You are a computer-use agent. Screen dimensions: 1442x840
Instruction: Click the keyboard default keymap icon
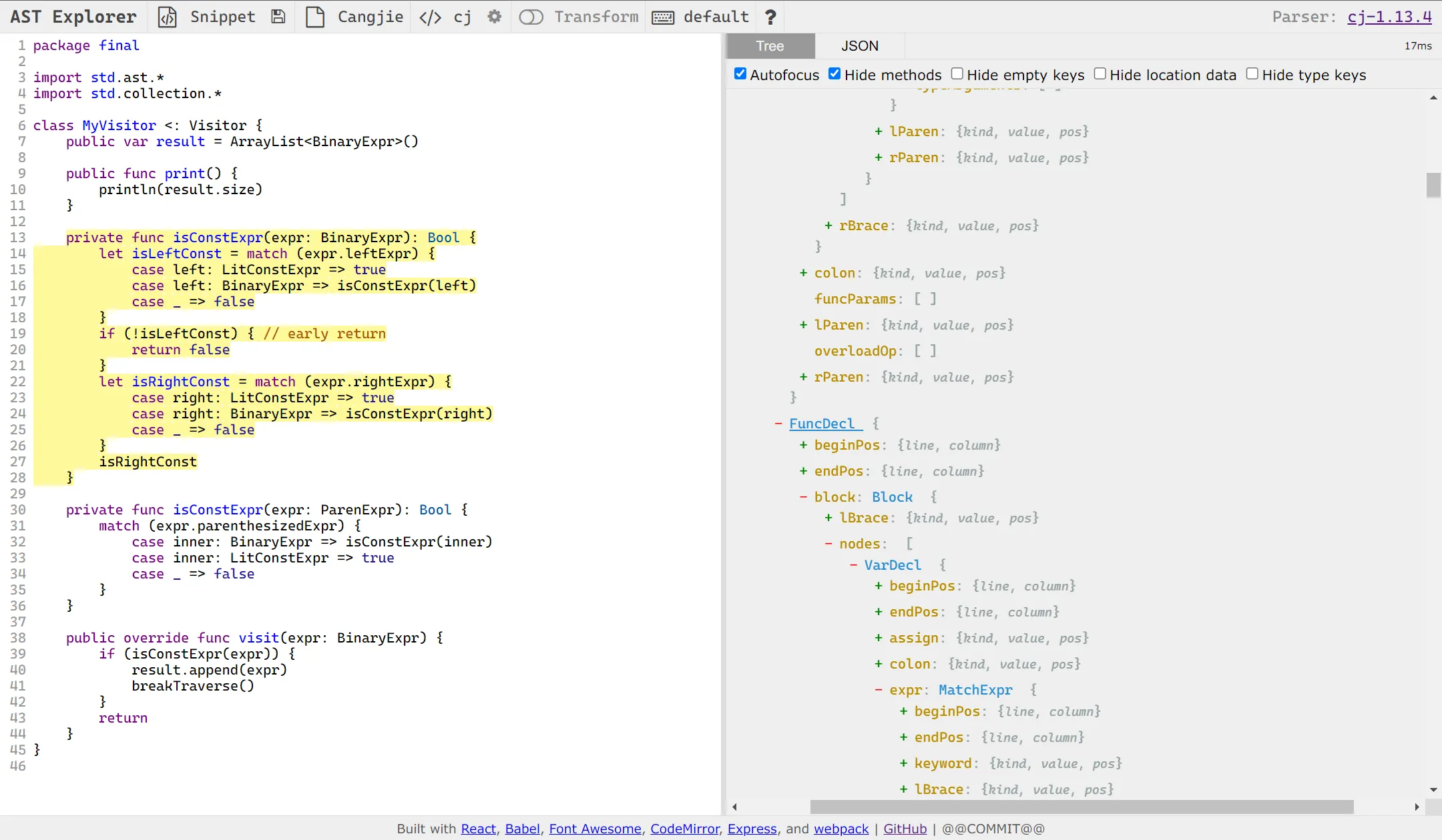662,17
